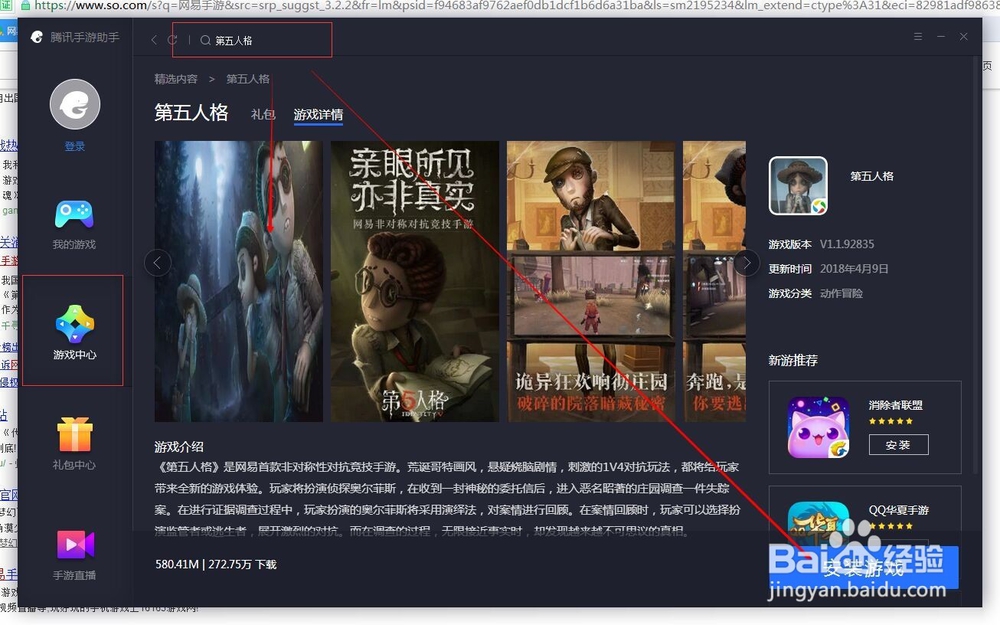Show previous screenshot with left carousel arrow
The width and height of the screenshot is (1000, 625).
(158, 262)
